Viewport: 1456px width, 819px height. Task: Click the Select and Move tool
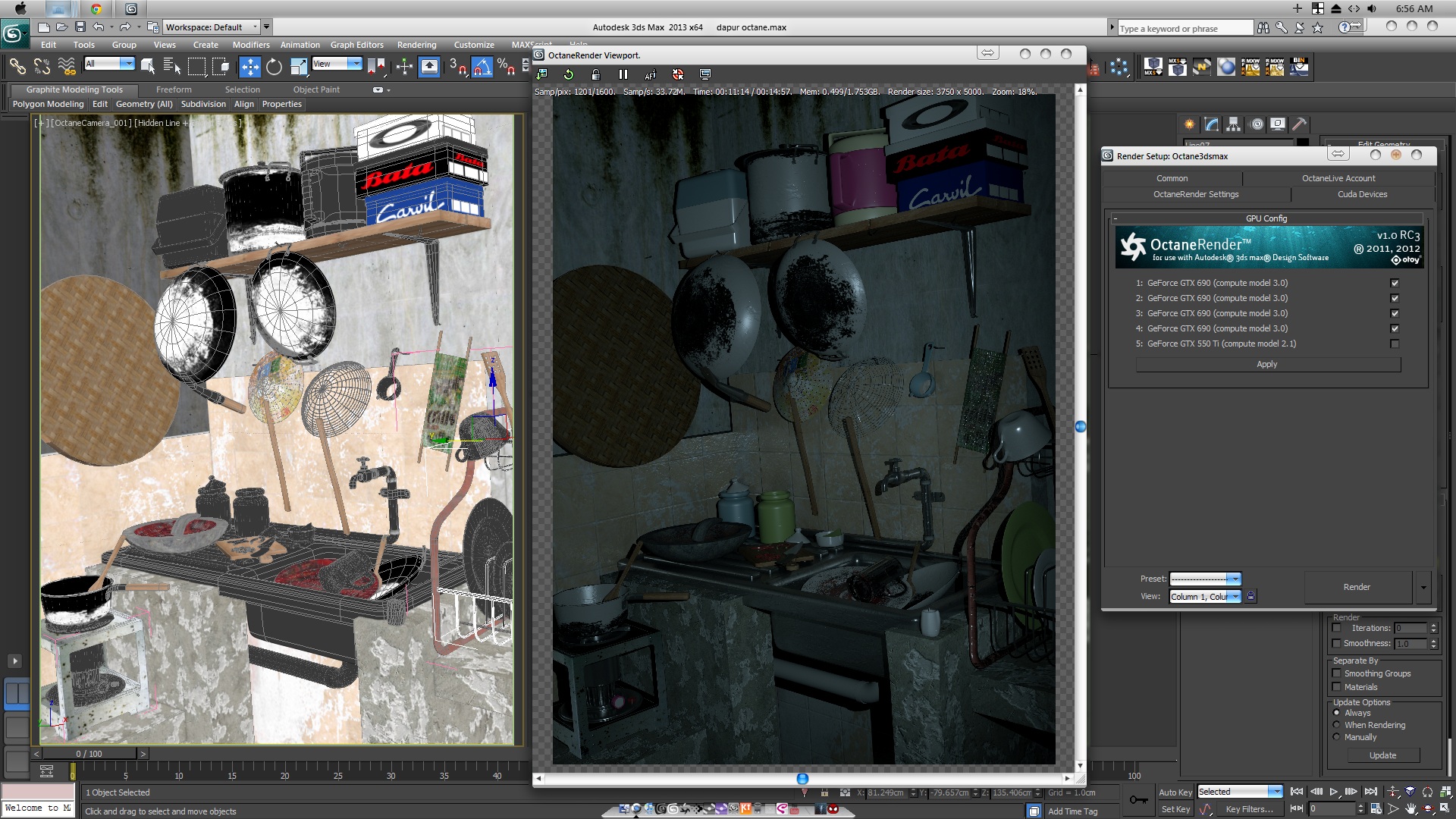(249, 67)
